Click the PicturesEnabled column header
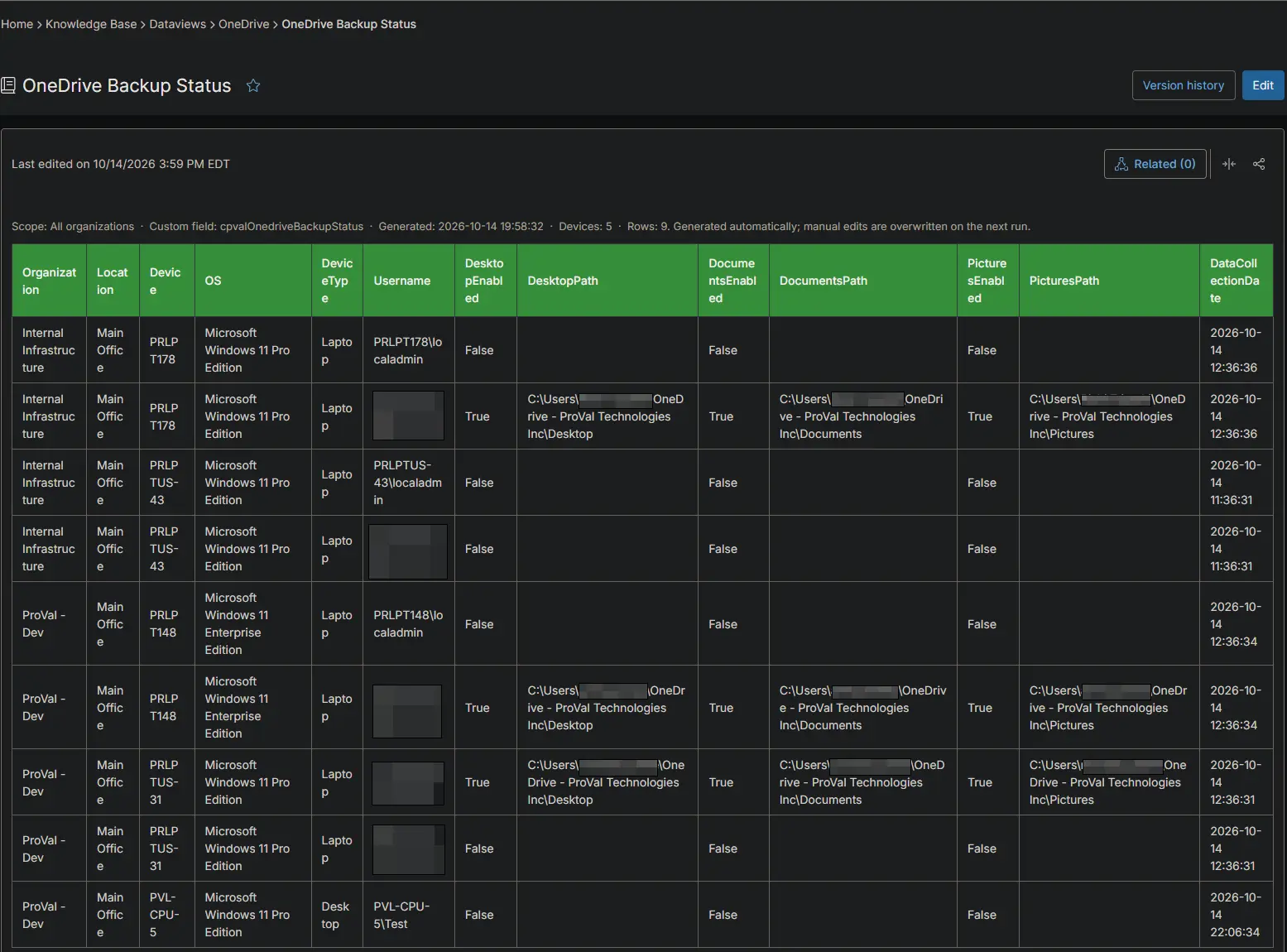 tap(988, 281)
